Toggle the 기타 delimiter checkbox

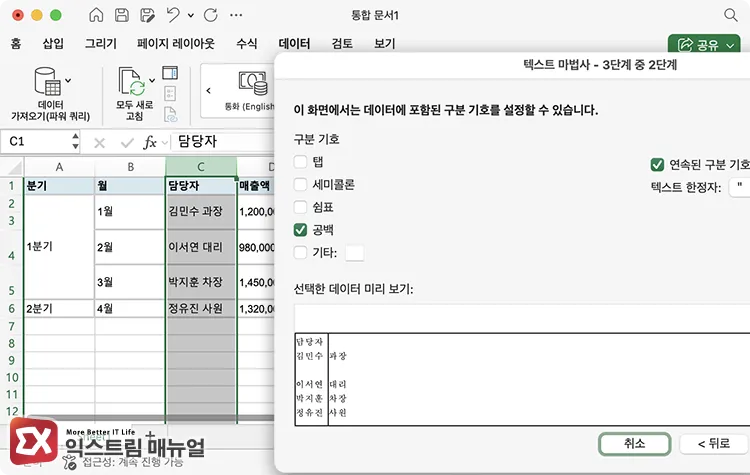click(300, 253)
